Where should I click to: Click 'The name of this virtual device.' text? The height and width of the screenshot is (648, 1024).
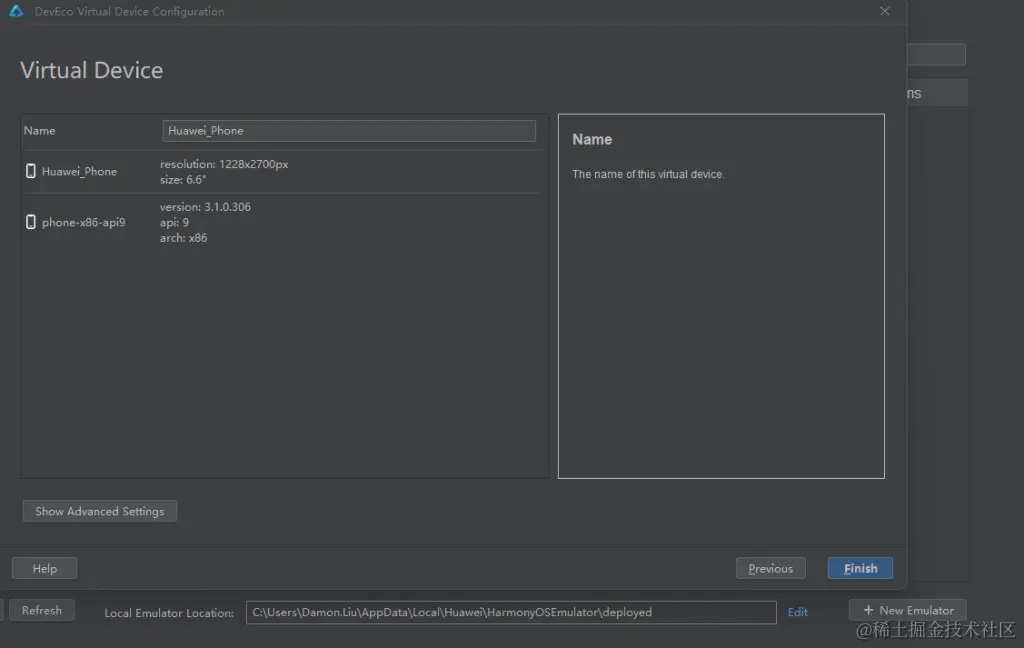(648, 174)
